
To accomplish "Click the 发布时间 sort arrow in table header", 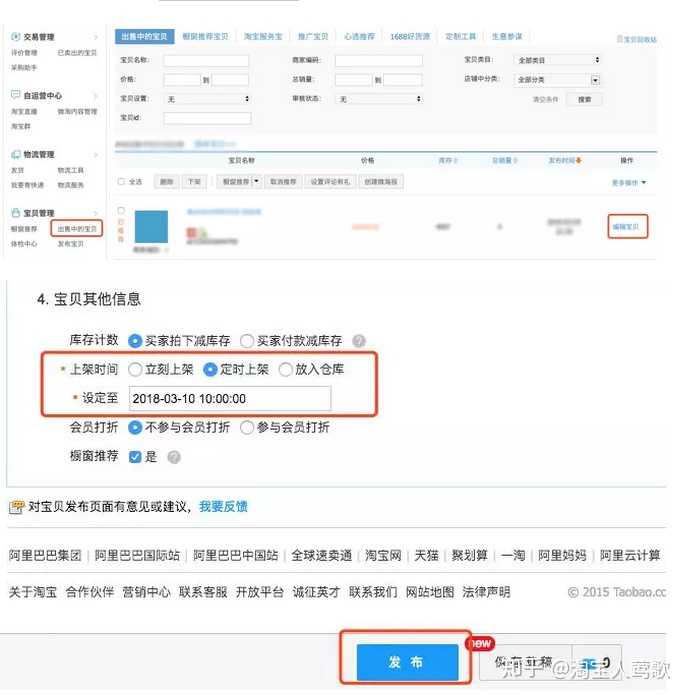I will [579, 160].
